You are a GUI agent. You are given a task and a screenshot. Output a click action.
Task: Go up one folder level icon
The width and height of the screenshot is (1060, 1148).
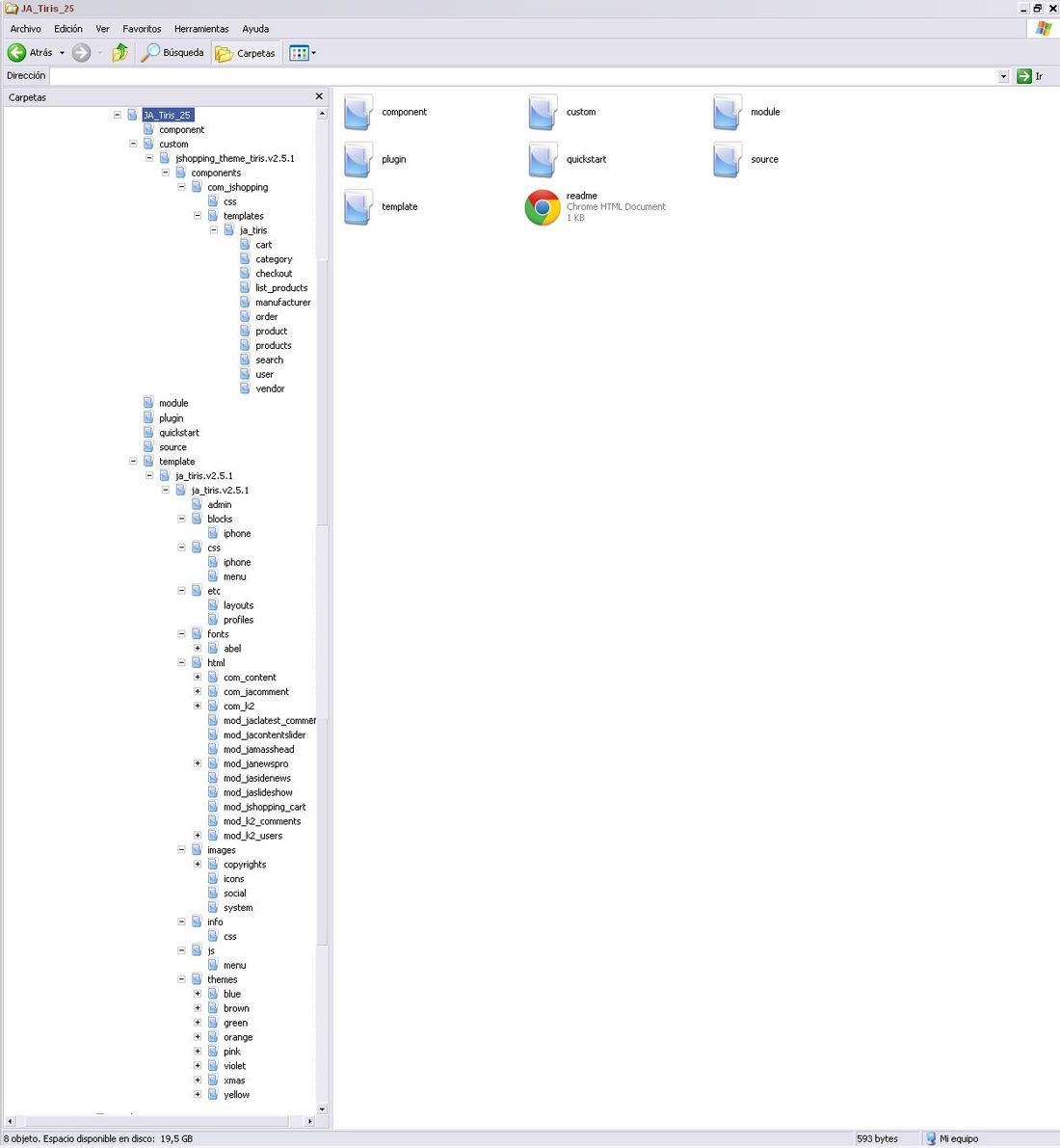click(120, 53)
